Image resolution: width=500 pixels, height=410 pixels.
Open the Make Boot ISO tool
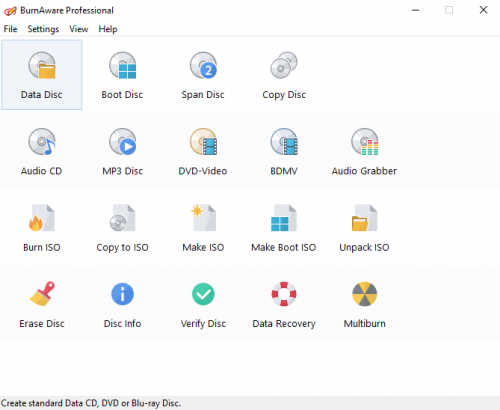click(x=284, y=227)
